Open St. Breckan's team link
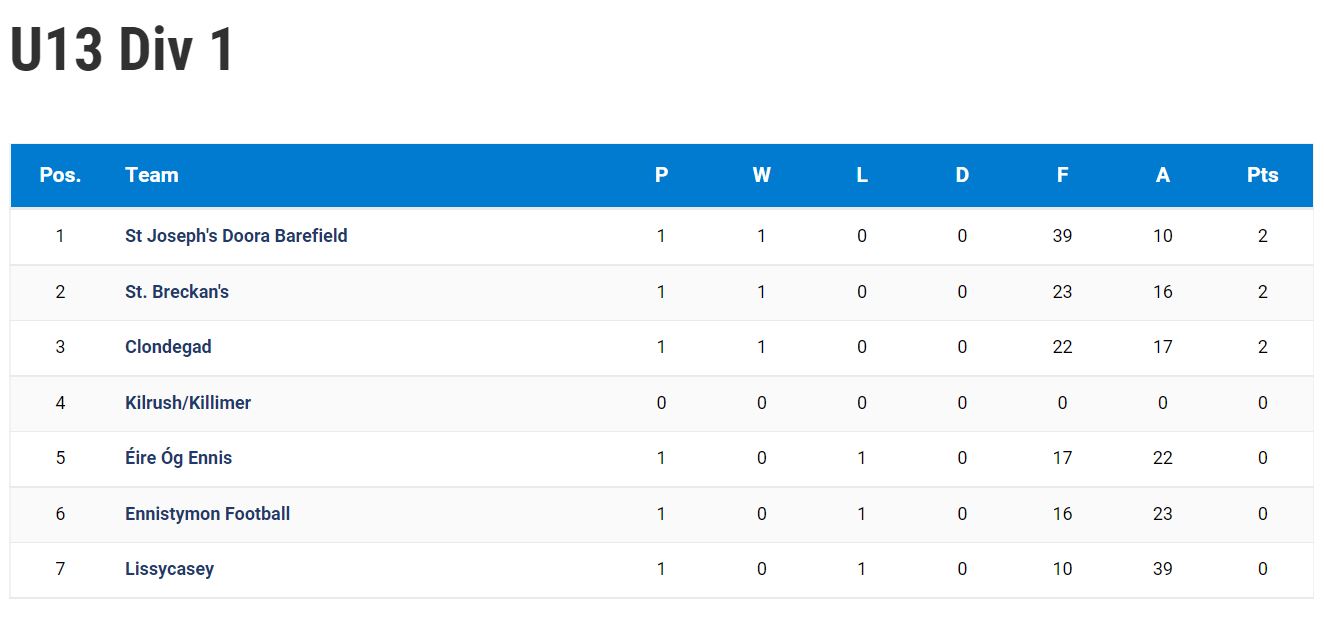 [177, 292]
